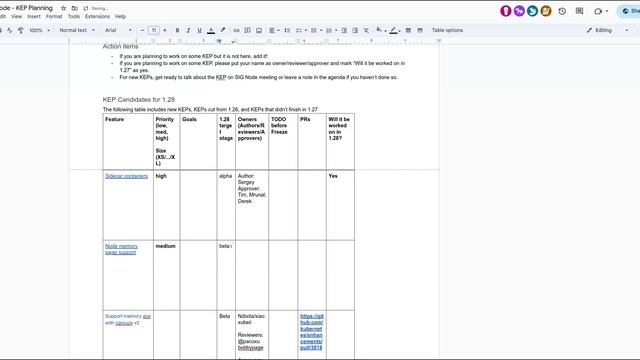Click the orange collaborator avatar
Screen dimensions: 640x360
(546, 11)
